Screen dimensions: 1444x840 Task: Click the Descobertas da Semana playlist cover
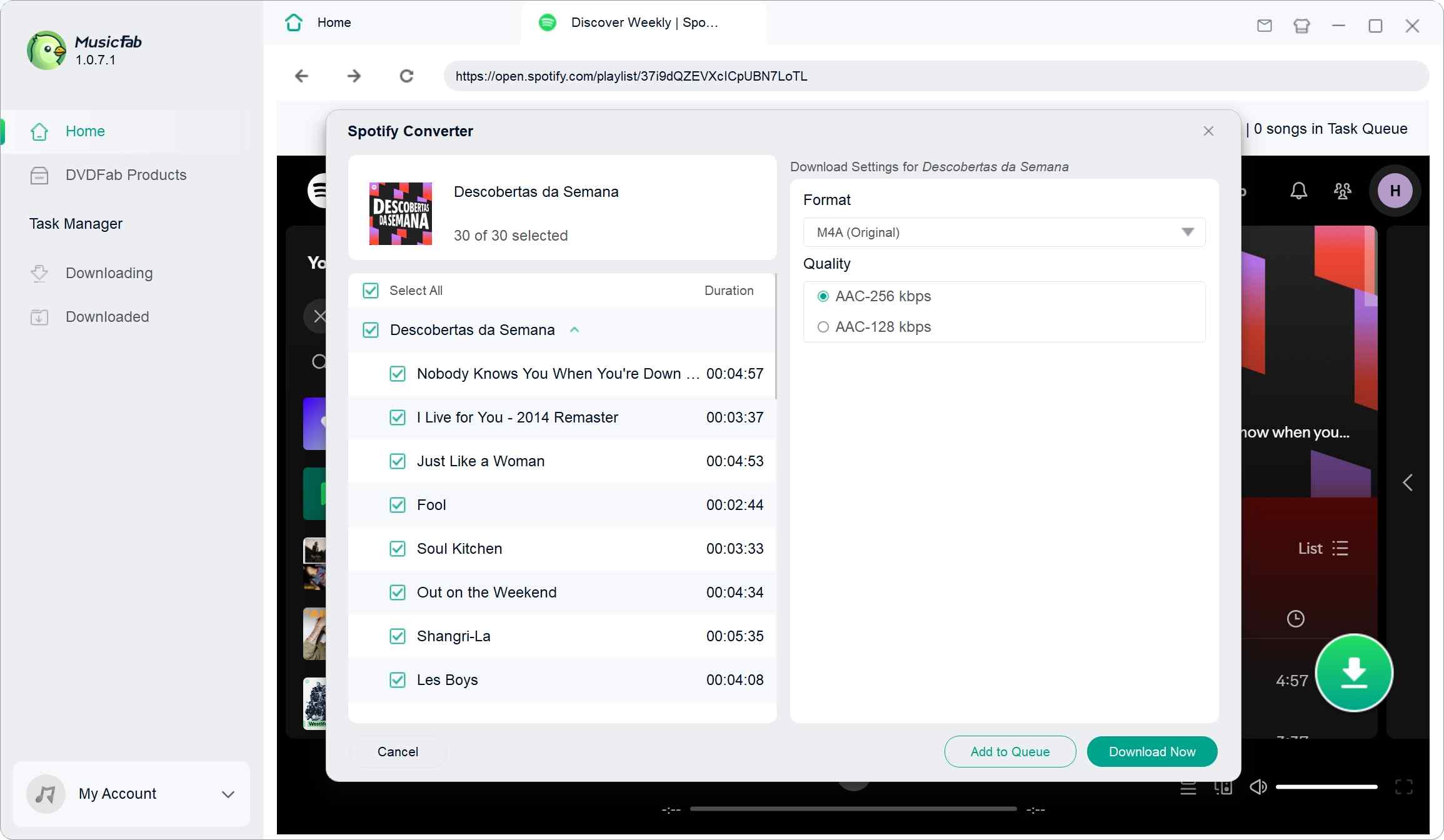[401, 213]
